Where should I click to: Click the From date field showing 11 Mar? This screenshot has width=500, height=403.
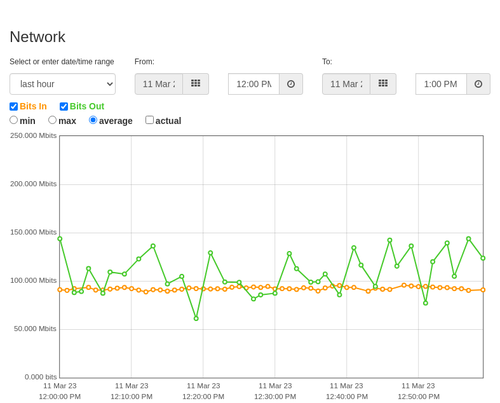(159, 84)
